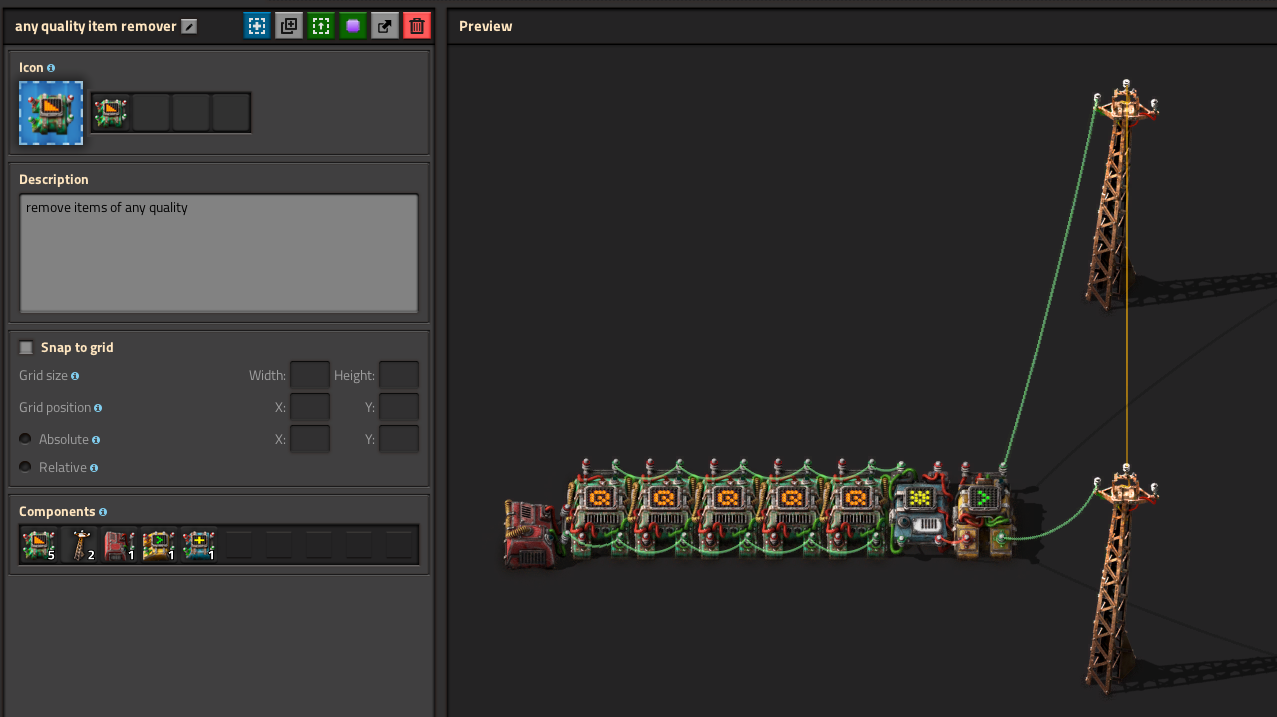Select the Absolute radio button

[x=25, y=439]
